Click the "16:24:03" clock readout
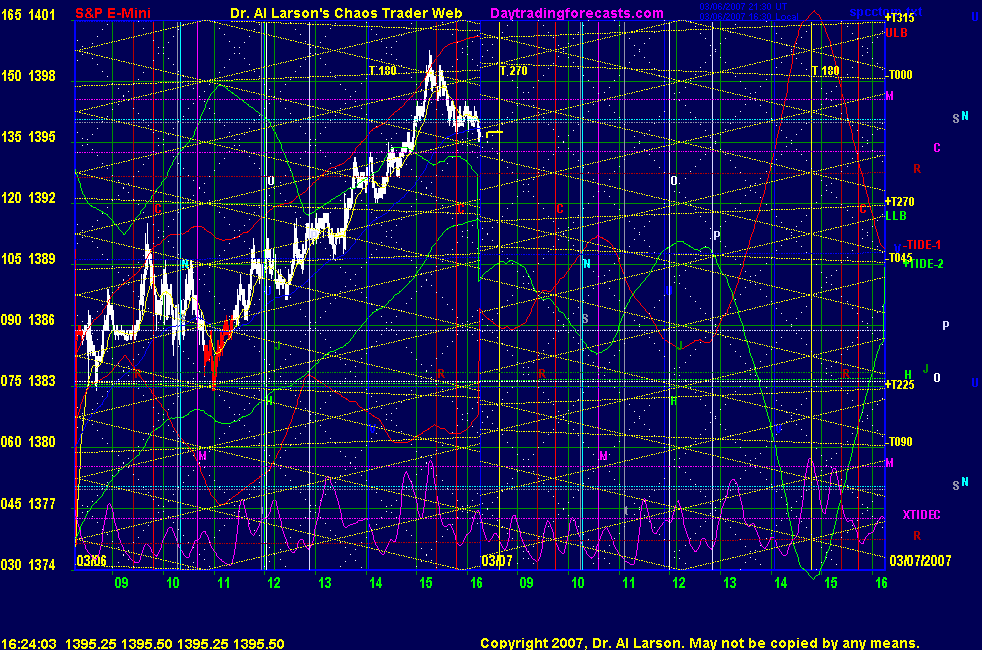982x650 pixels. point(29,643)
